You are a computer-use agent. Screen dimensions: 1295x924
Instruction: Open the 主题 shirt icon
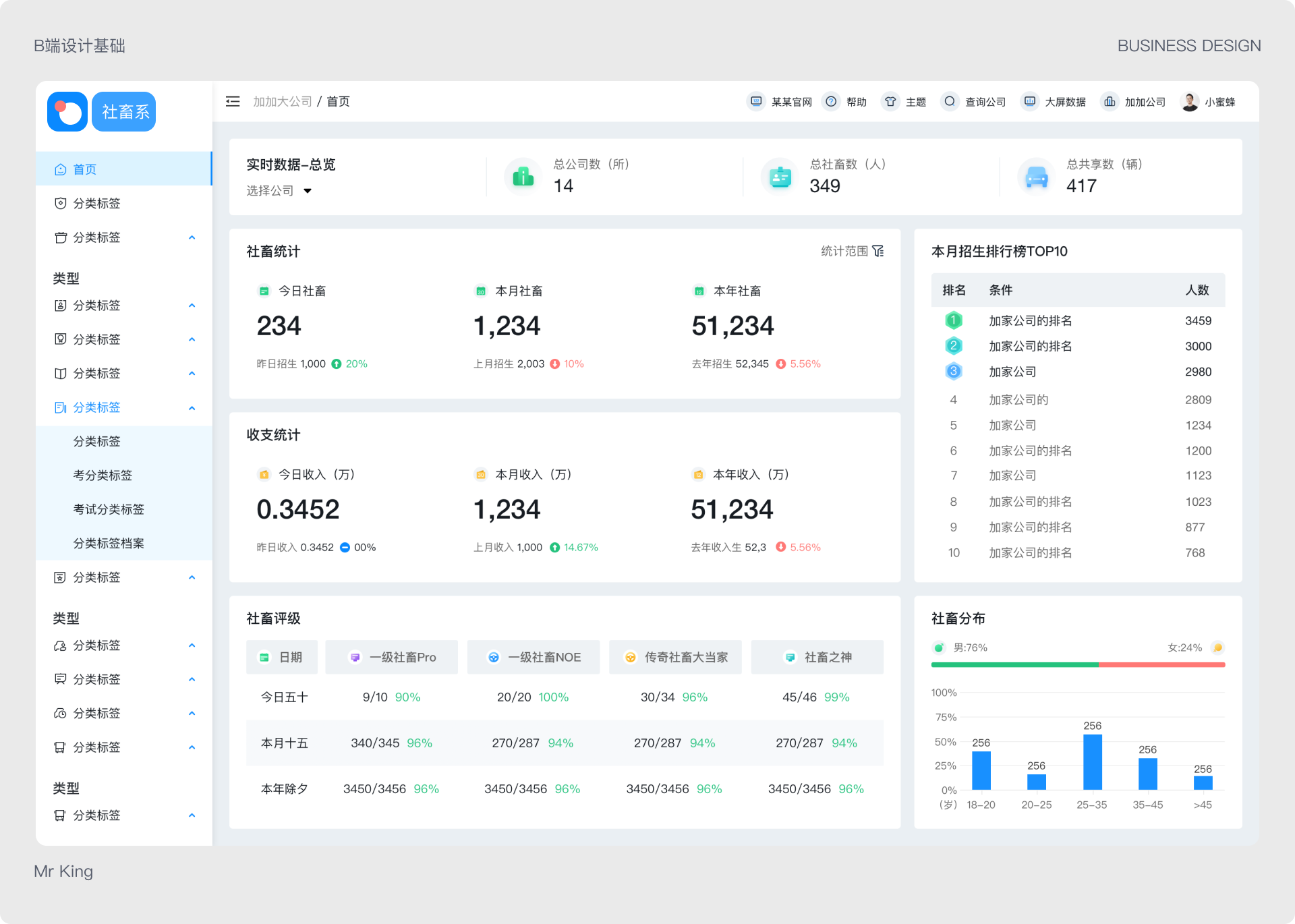coord(890,101)
